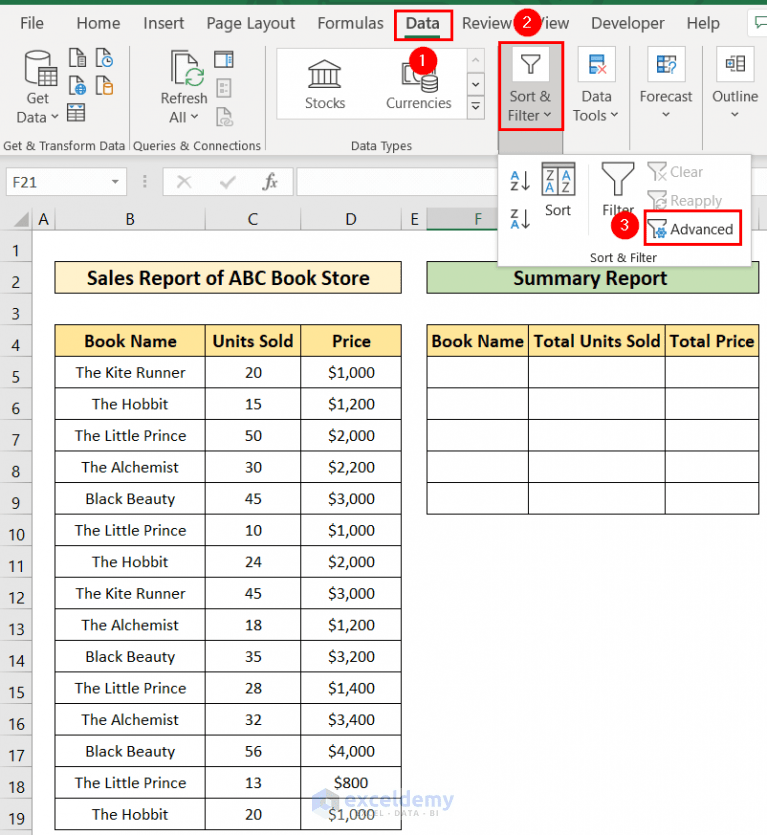Open Data Tools dropdown
The width and height of the screenshot is (767, 835).
pyautogui.click(x=596, y=85)
